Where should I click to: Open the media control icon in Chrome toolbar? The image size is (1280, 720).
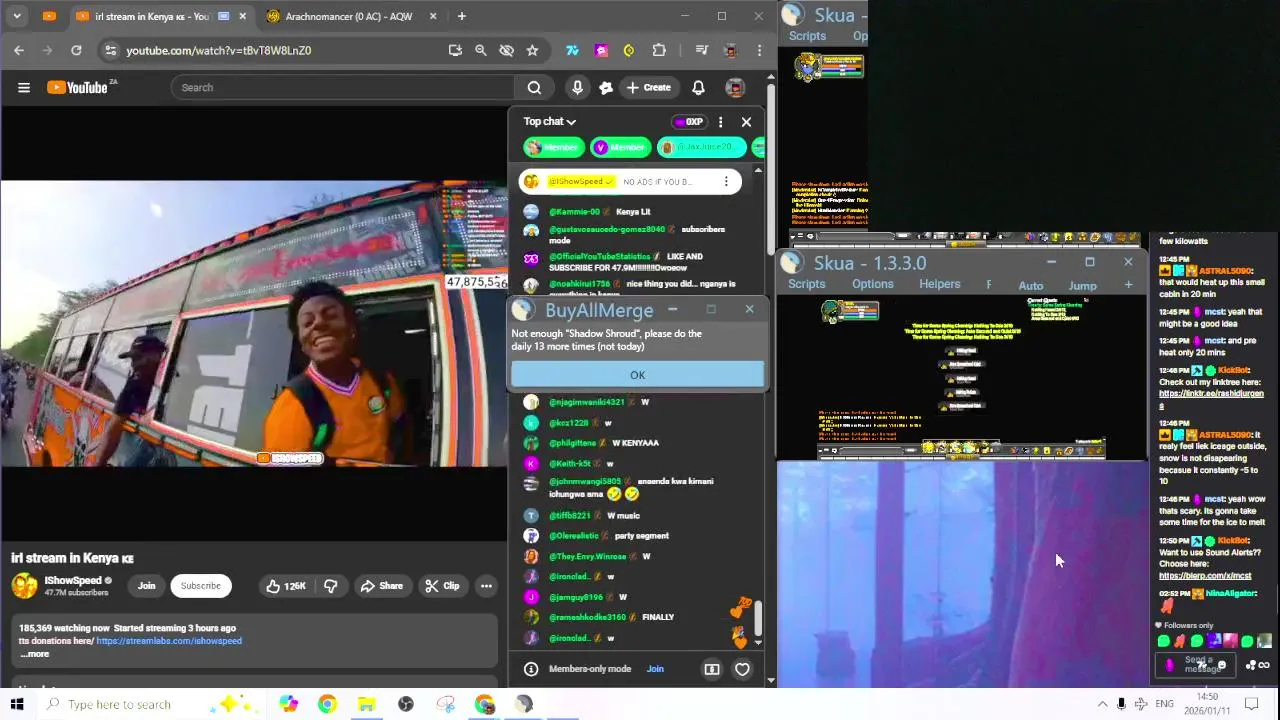702,50
